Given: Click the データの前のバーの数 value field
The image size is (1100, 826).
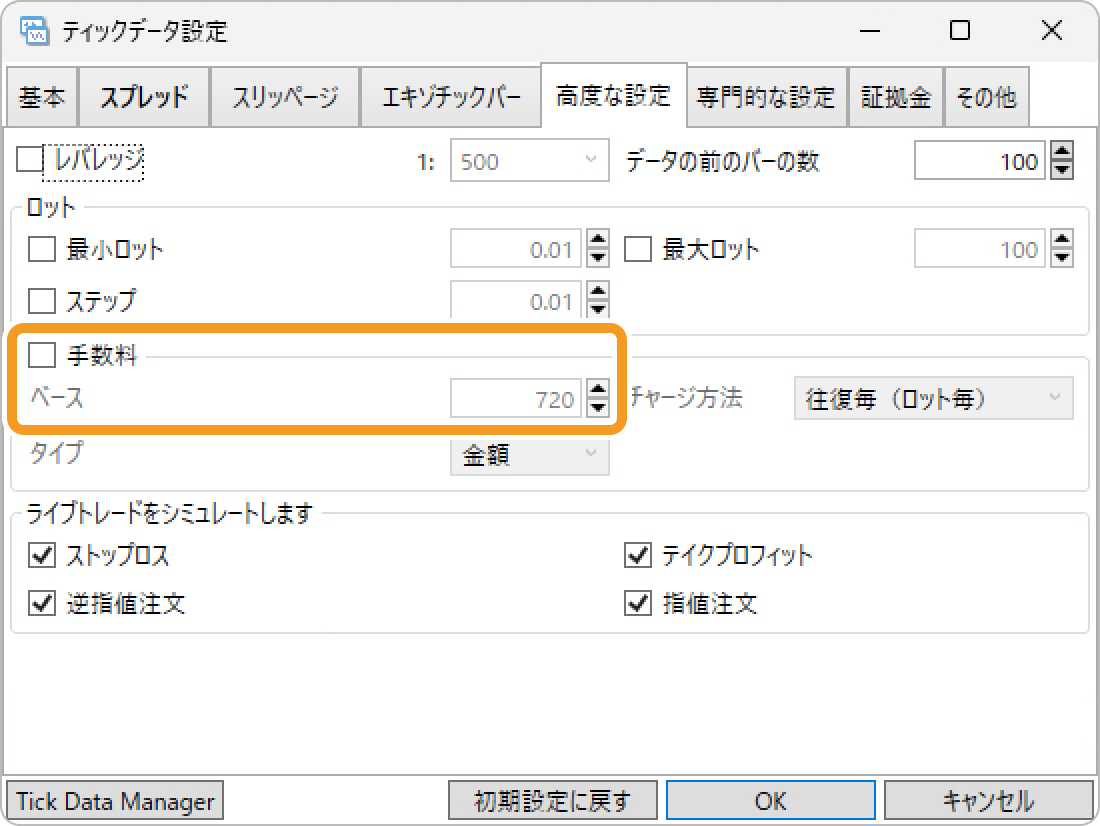Looking at the screenshot, I should point(979,161).
